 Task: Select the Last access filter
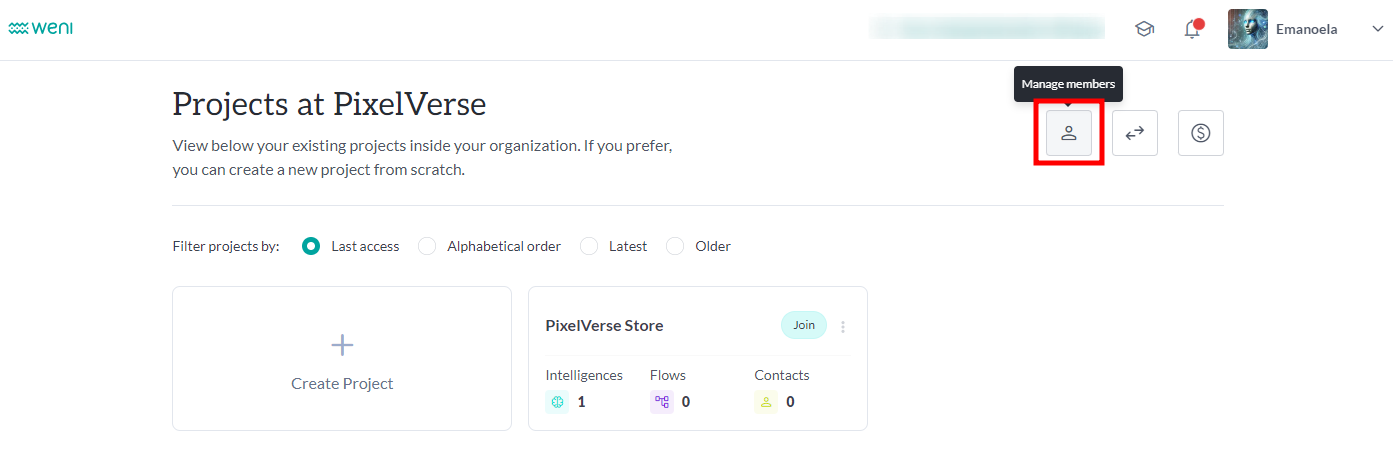coord(311,246)
